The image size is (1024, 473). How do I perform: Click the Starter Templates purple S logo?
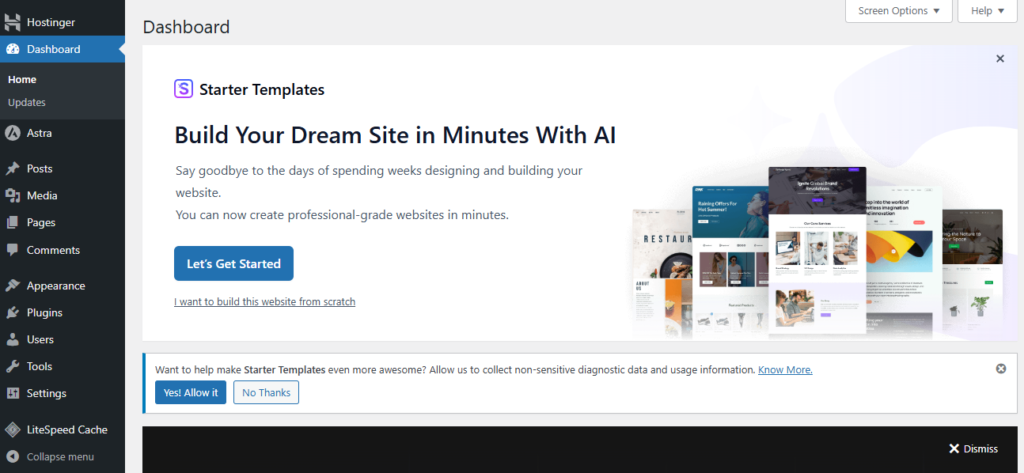pos(184,89)
